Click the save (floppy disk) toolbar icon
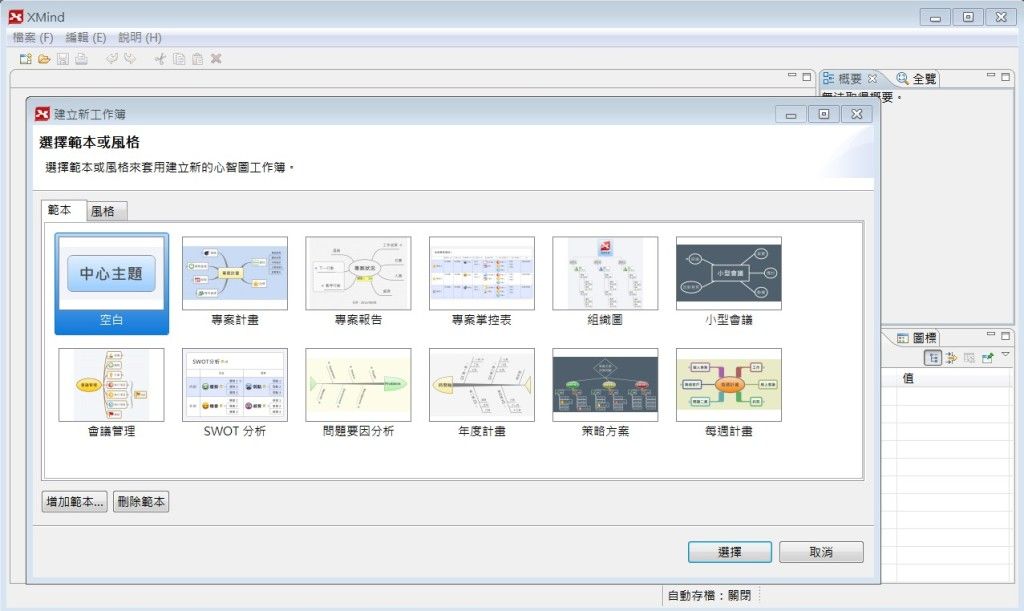The image size is (1024, 611). click(63, 59)
